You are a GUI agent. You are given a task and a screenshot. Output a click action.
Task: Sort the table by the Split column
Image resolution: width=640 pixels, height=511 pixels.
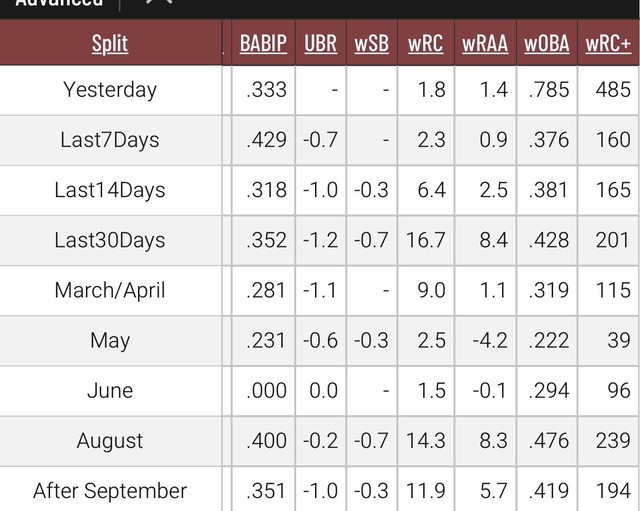point(110,43)
